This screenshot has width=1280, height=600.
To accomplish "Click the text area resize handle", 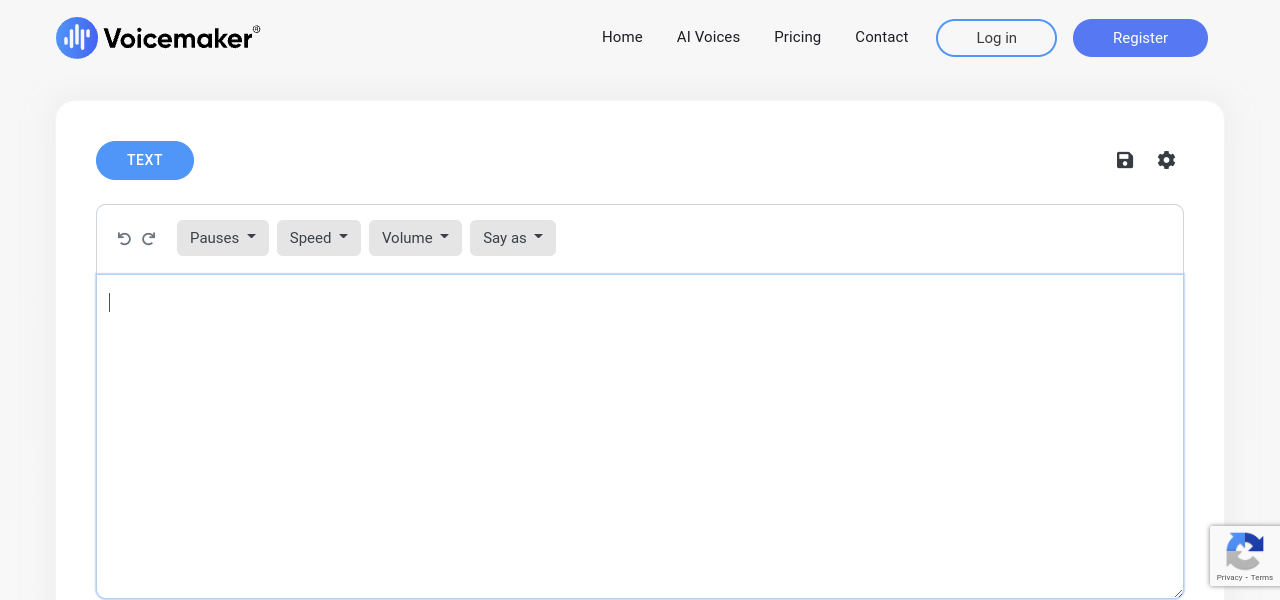I will pos(1177,592).
